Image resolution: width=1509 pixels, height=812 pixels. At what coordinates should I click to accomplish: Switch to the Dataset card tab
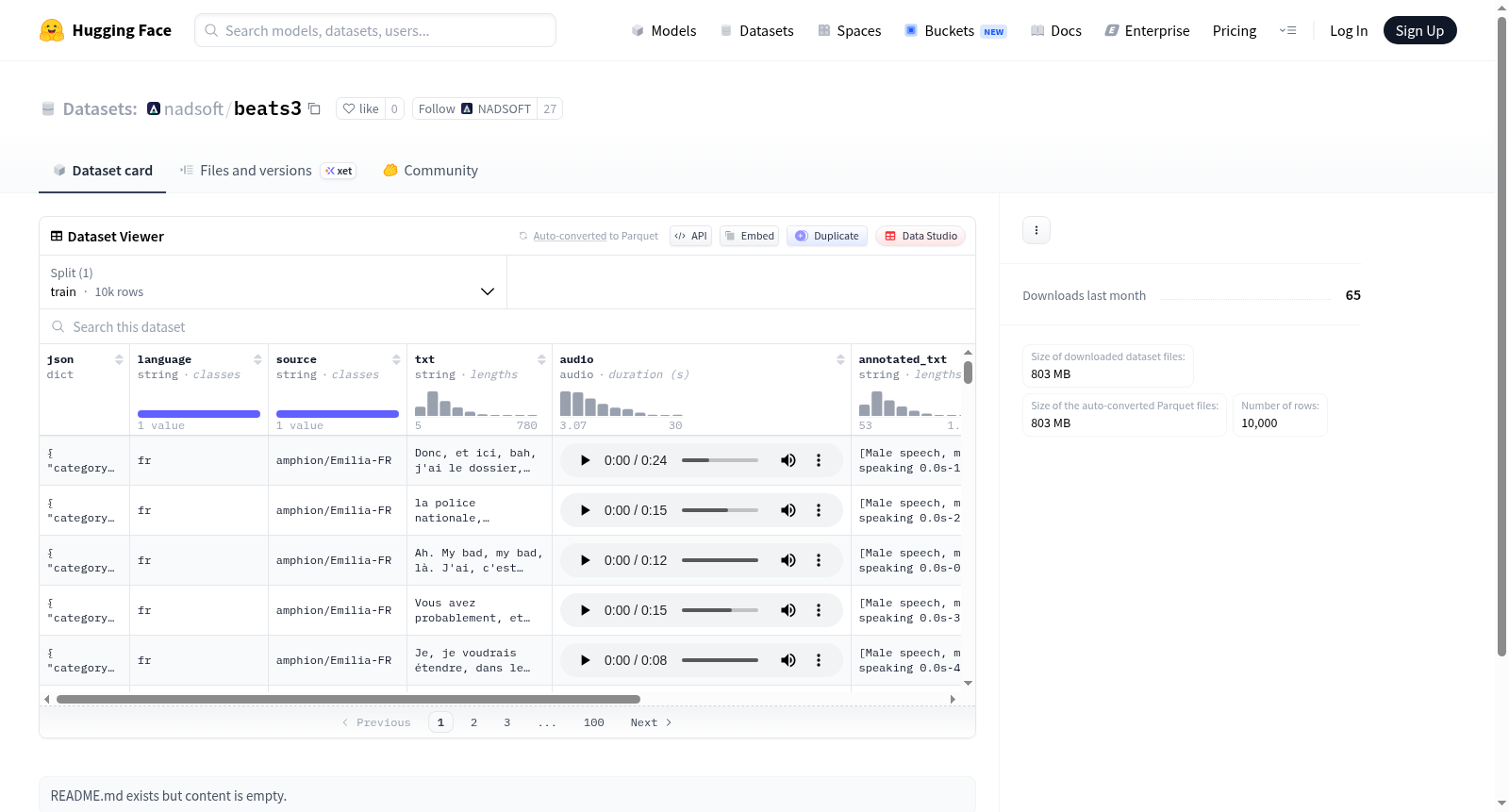coord(103,171)
